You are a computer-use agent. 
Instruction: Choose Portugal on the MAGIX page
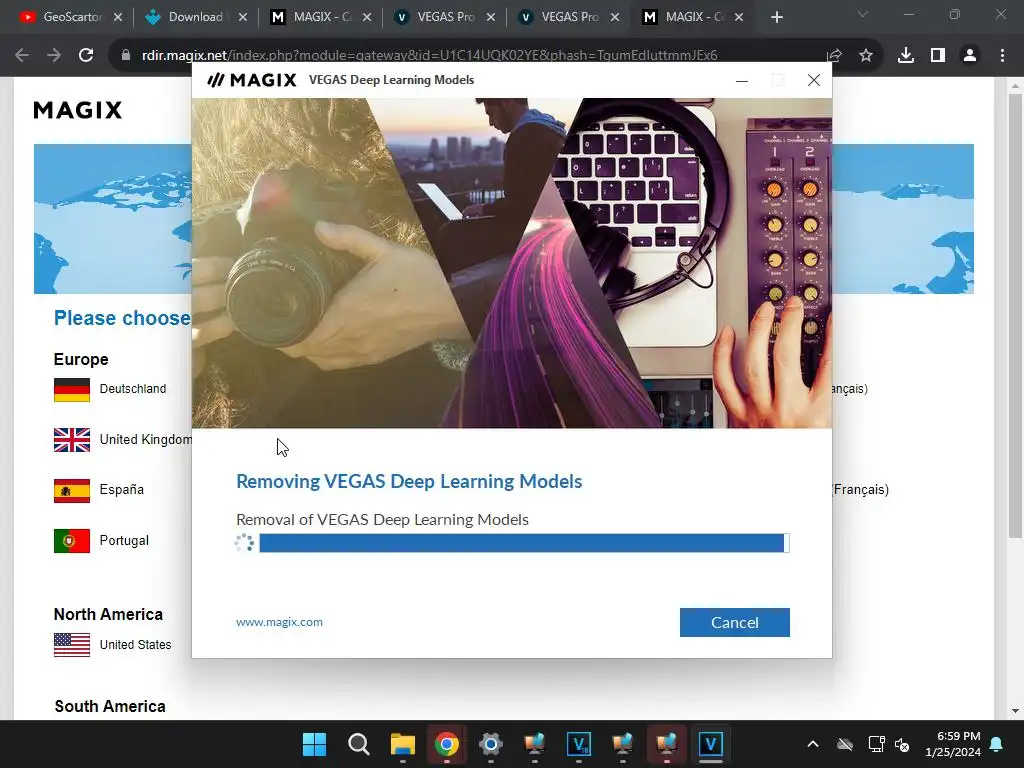click(x=124, y=541)
